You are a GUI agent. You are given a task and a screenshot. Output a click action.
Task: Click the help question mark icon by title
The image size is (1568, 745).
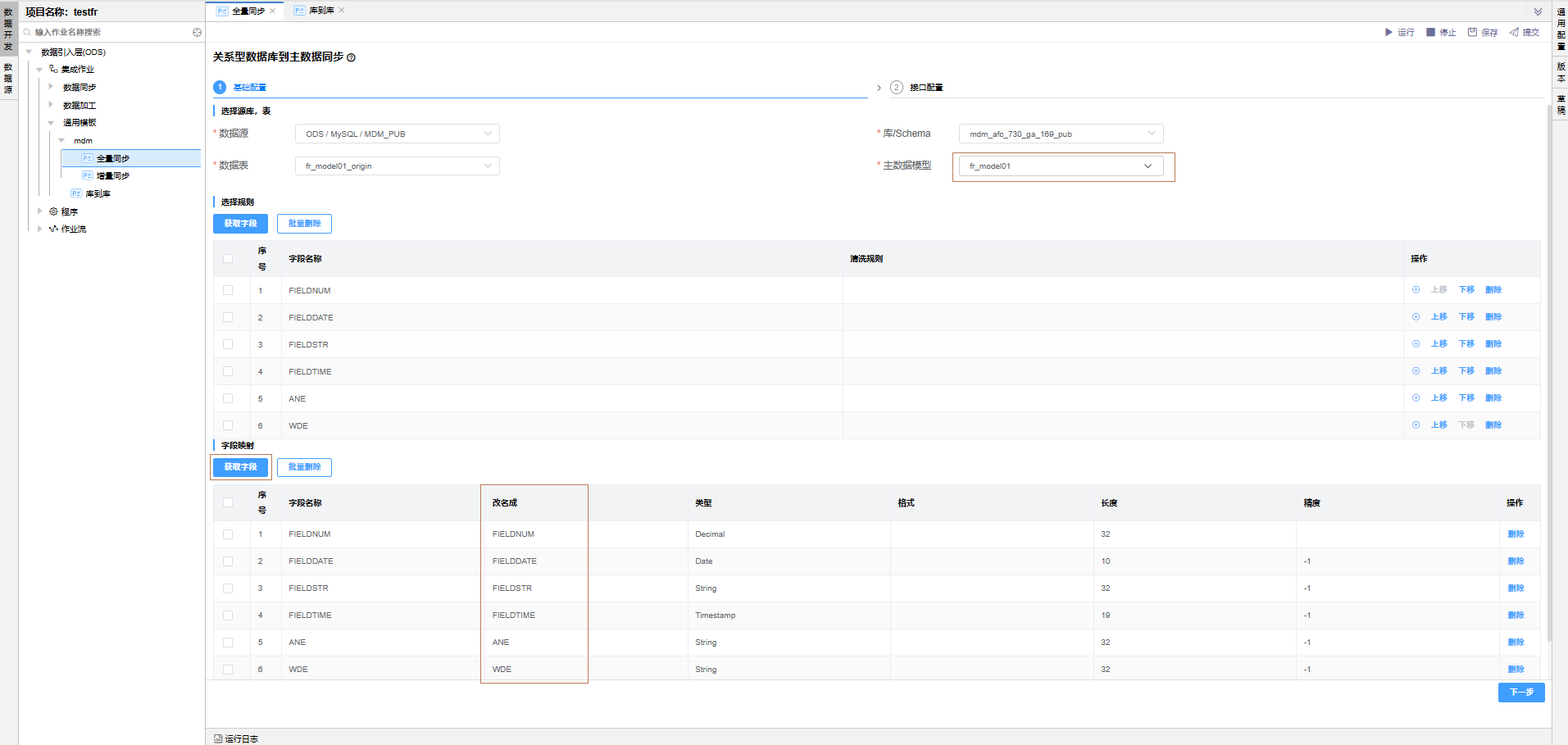coord(351,57)
